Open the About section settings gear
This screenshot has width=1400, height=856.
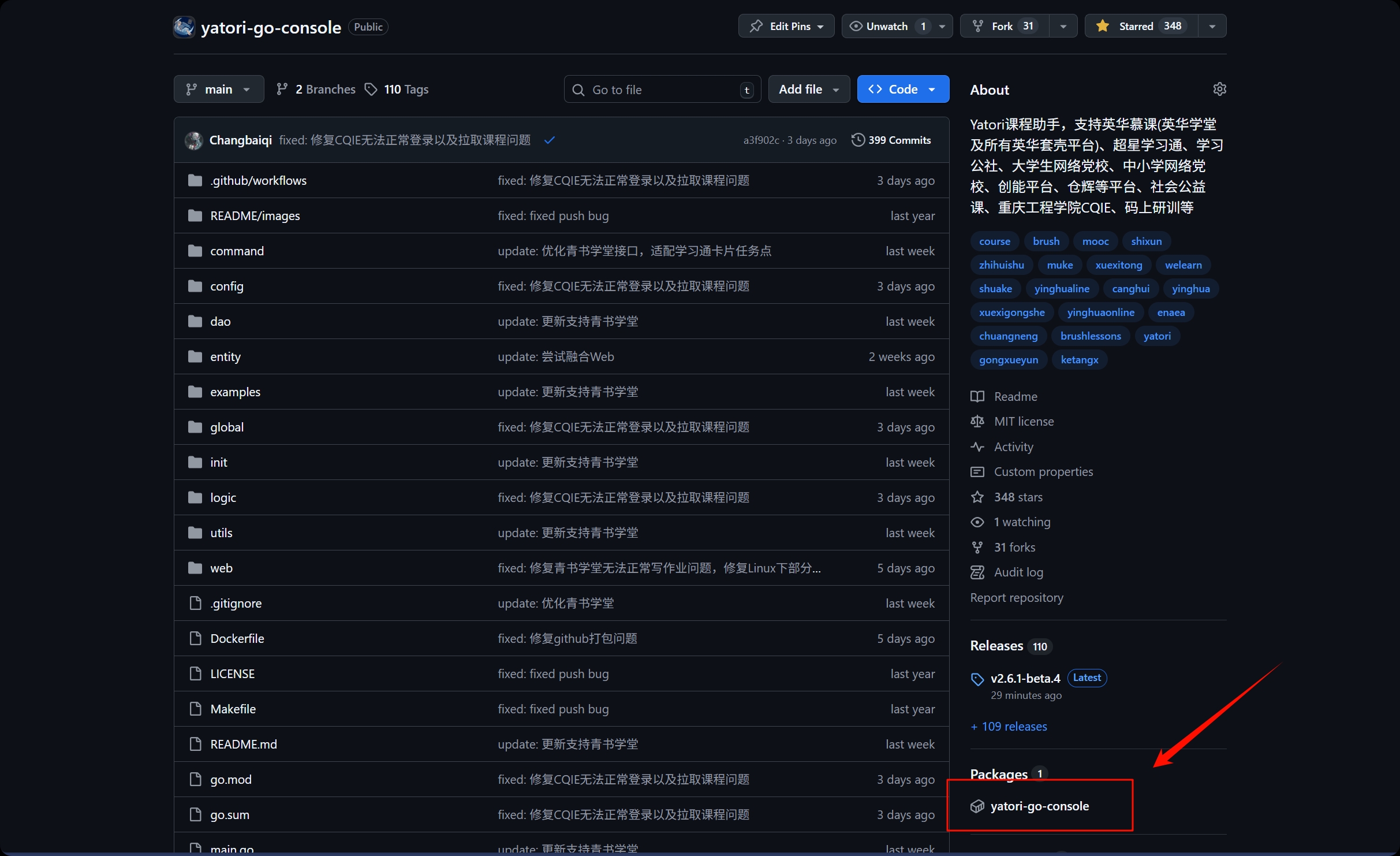point(1219,89)
